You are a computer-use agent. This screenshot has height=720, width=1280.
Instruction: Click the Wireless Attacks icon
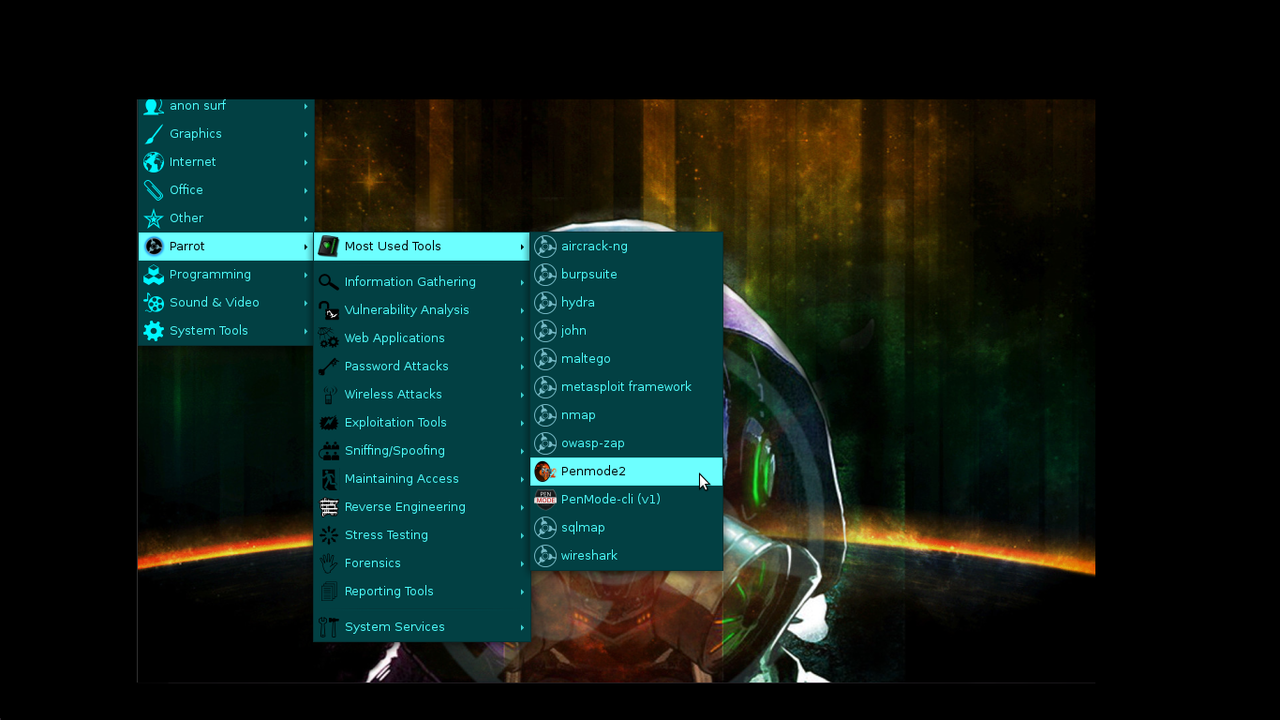(328, 394)
